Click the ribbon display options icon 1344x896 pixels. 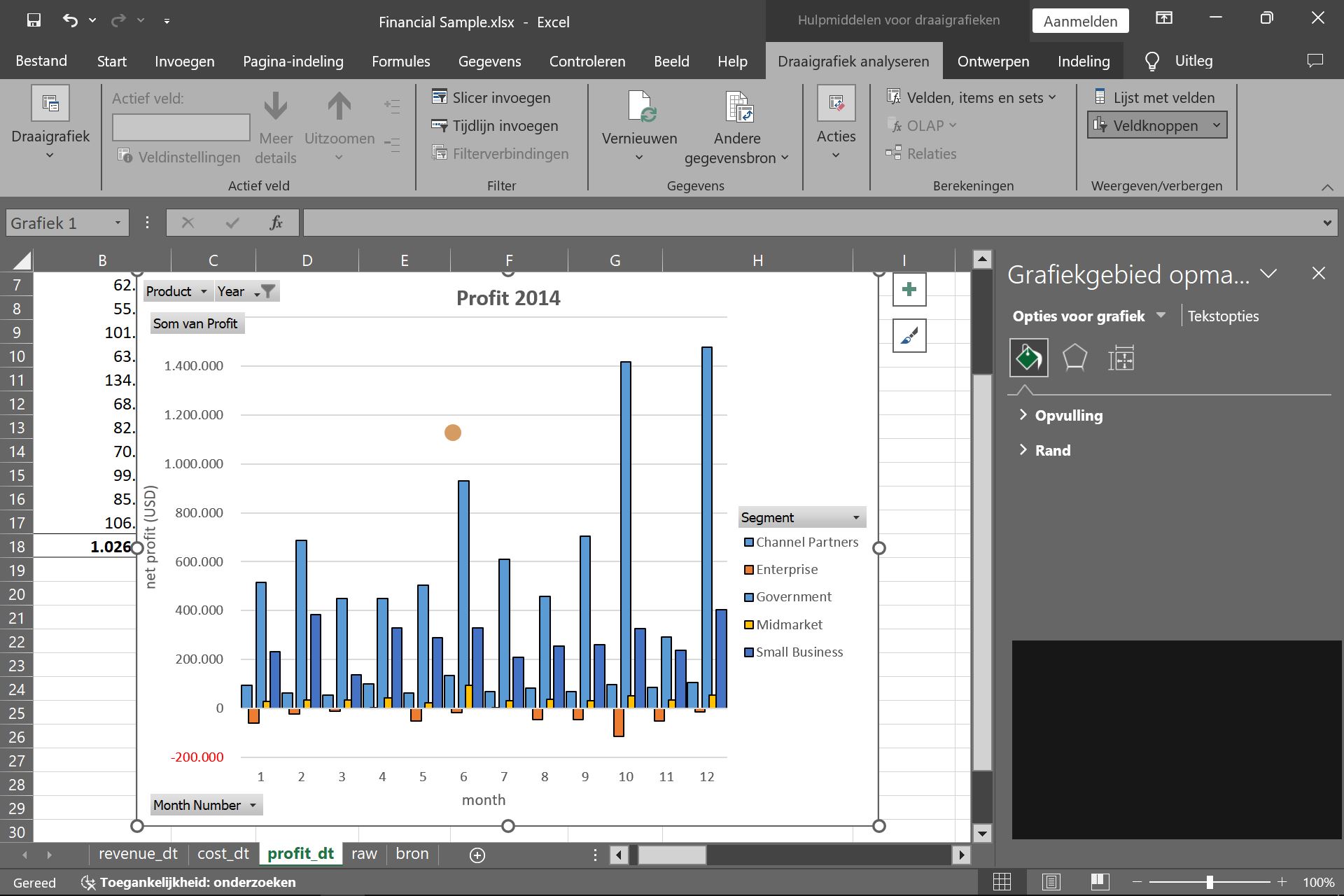tap(1164, 18)
